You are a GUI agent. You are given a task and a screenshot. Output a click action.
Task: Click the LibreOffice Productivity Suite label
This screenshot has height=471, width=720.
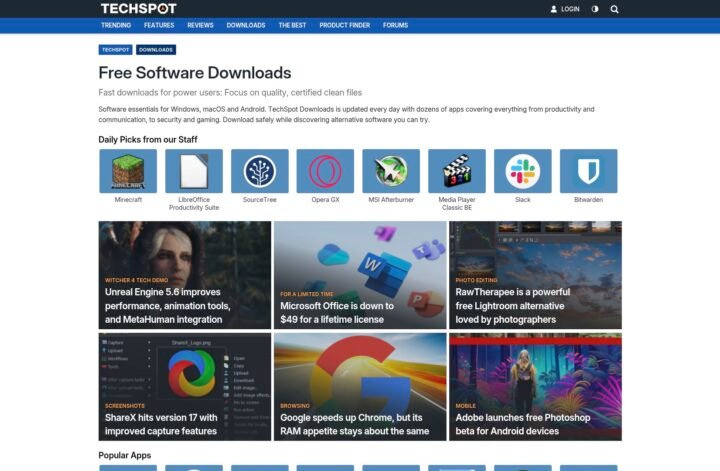click(194, 203)
